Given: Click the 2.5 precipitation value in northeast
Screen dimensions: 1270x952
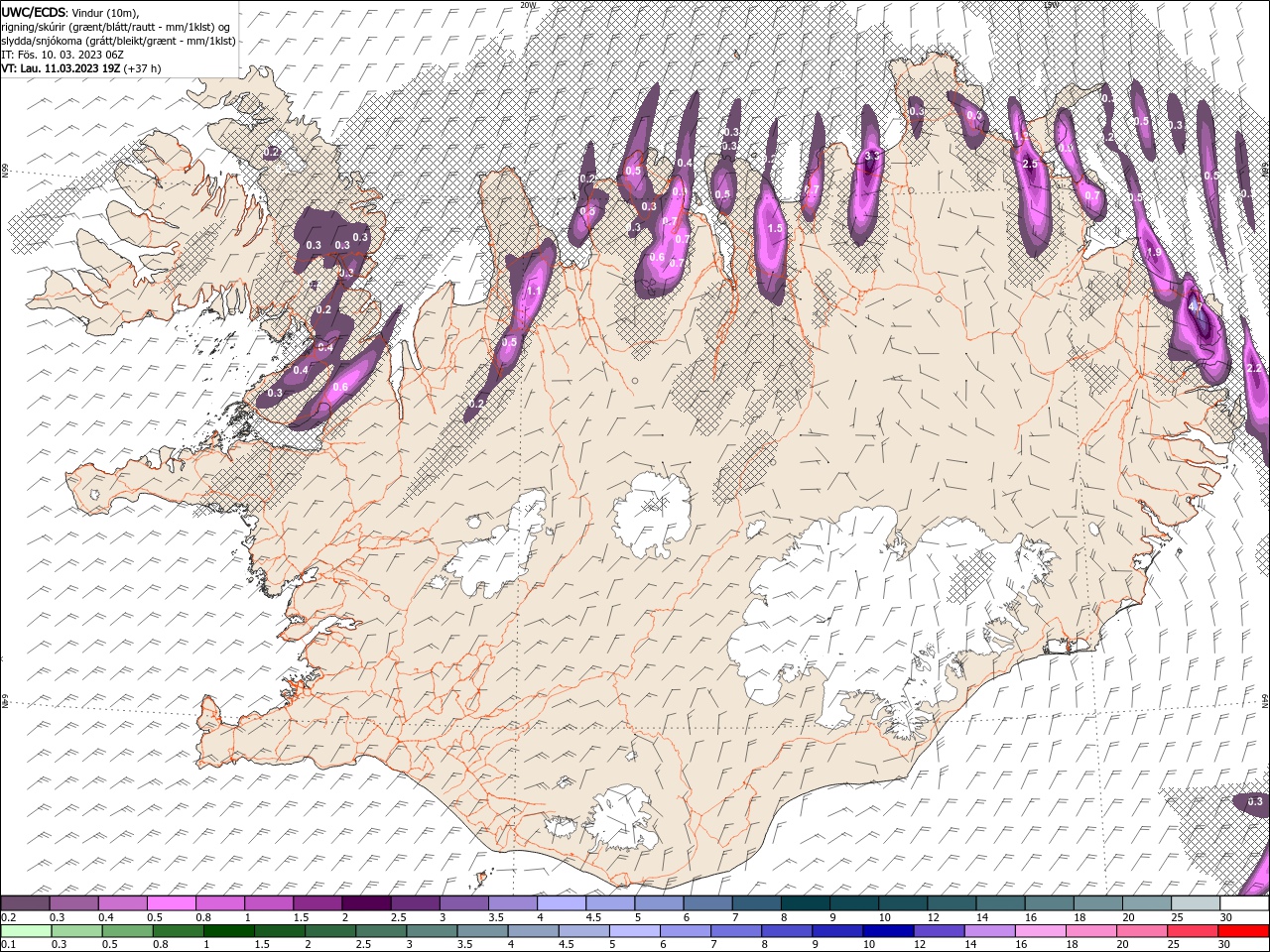Looking at the screenshot, I should [x=1030, y=164].
